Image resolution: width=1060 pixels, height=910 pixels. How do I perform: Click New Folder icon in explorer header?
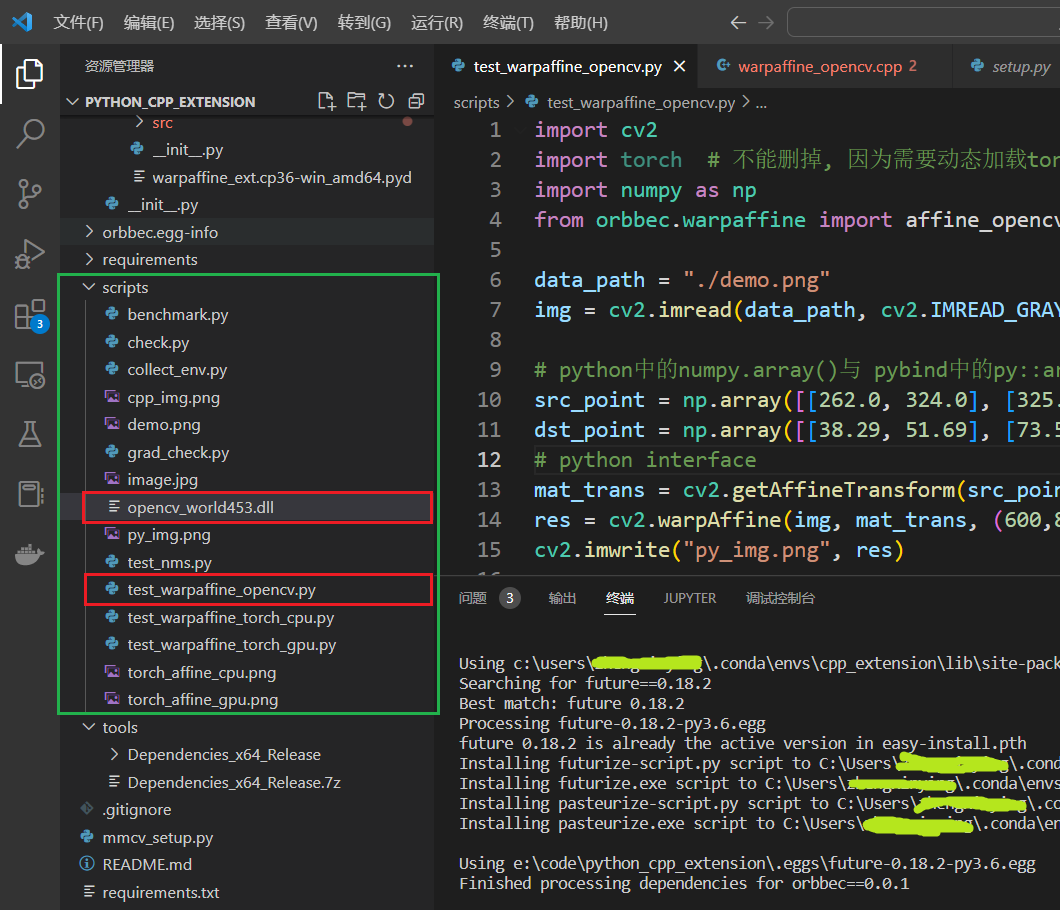tap(356, 101)
